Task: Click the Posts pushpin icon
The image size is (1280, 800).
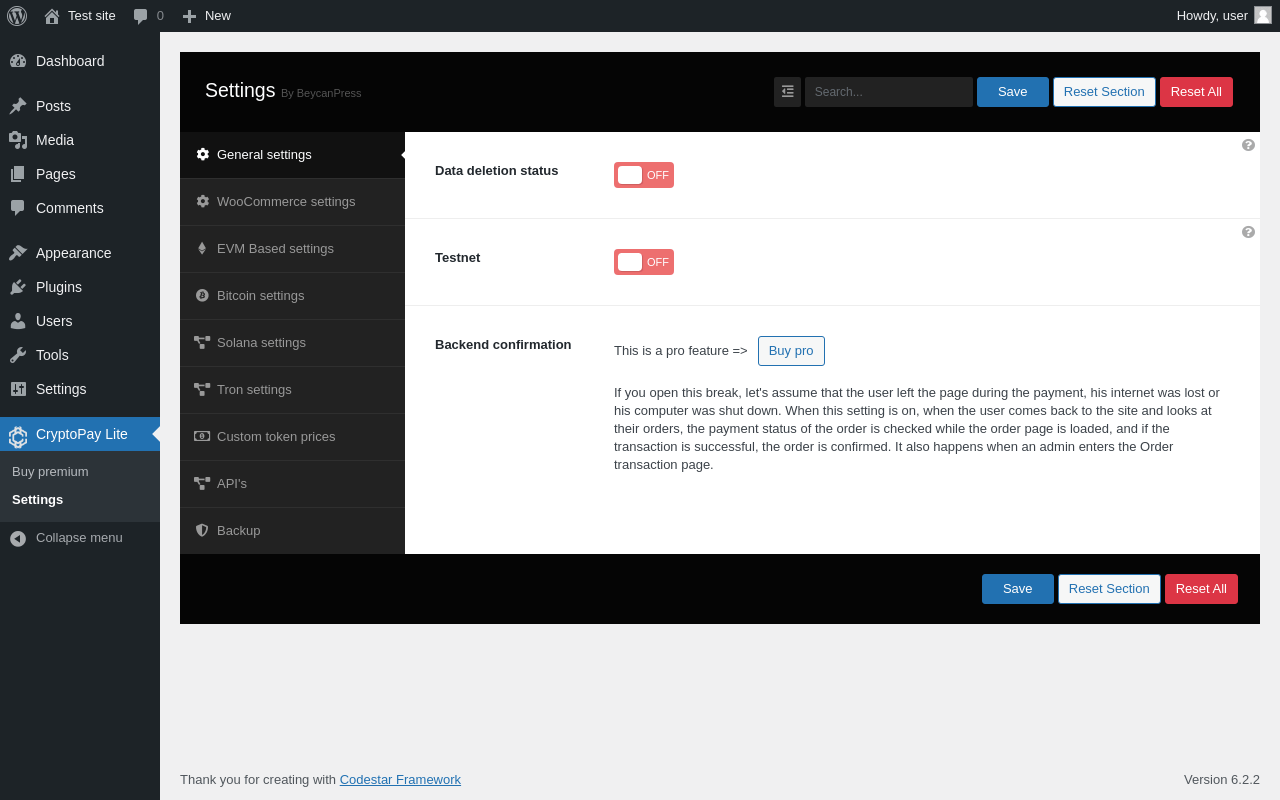Action: point(18,106)
